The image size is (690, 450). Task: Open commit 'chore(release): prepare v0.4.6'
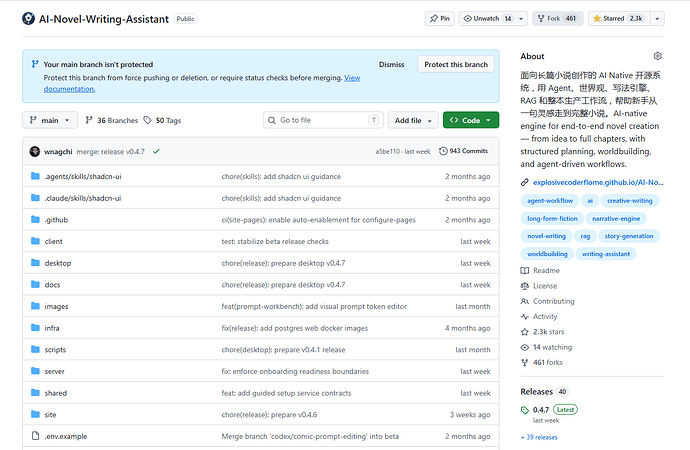pyautogui.click(x=269, y=414)
